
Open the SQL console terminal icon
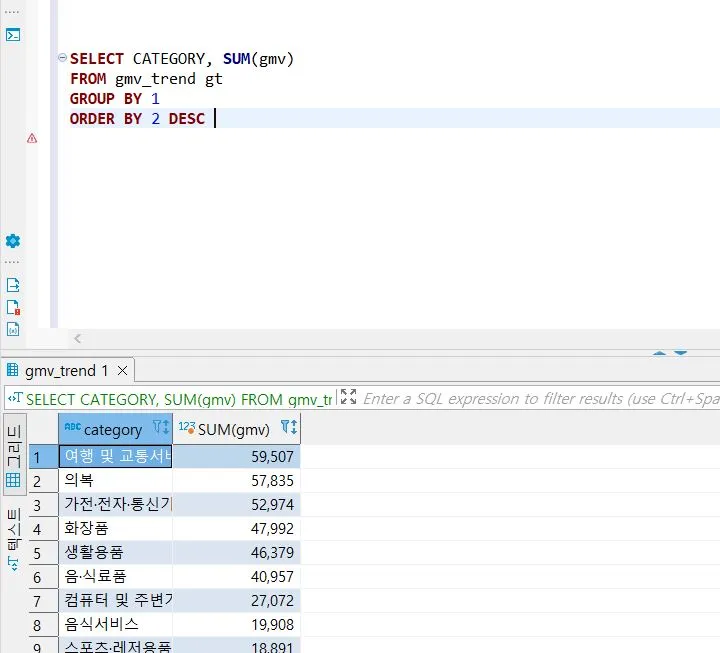click(13, 35)
